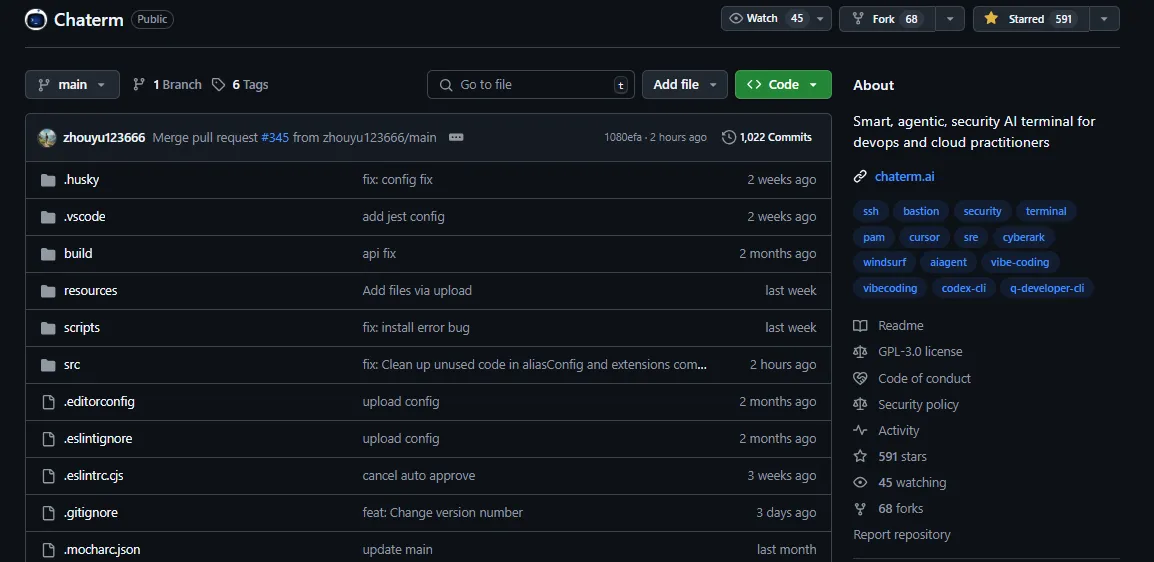The image size is (1154, 562).
Task: Click the .gitignore file icon
Action: pyautogui.click(x=49, y=513)
